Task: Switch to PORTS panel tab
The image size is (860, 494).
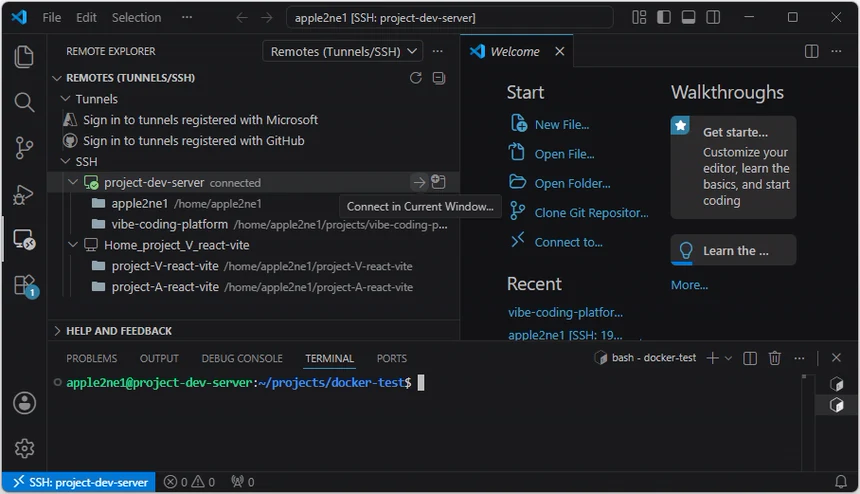Action: [392, 359]
